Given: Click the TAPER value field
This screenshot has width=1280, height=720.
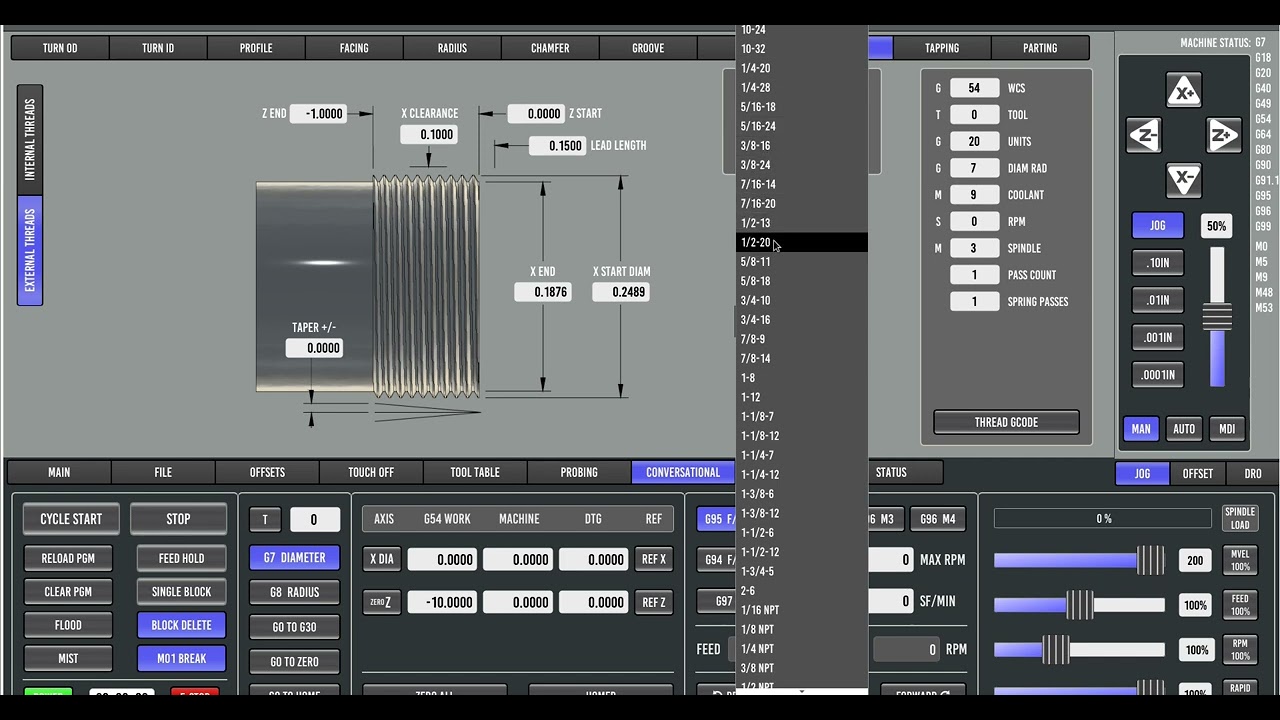Looking at the screenshot, I should coord(314,348).
